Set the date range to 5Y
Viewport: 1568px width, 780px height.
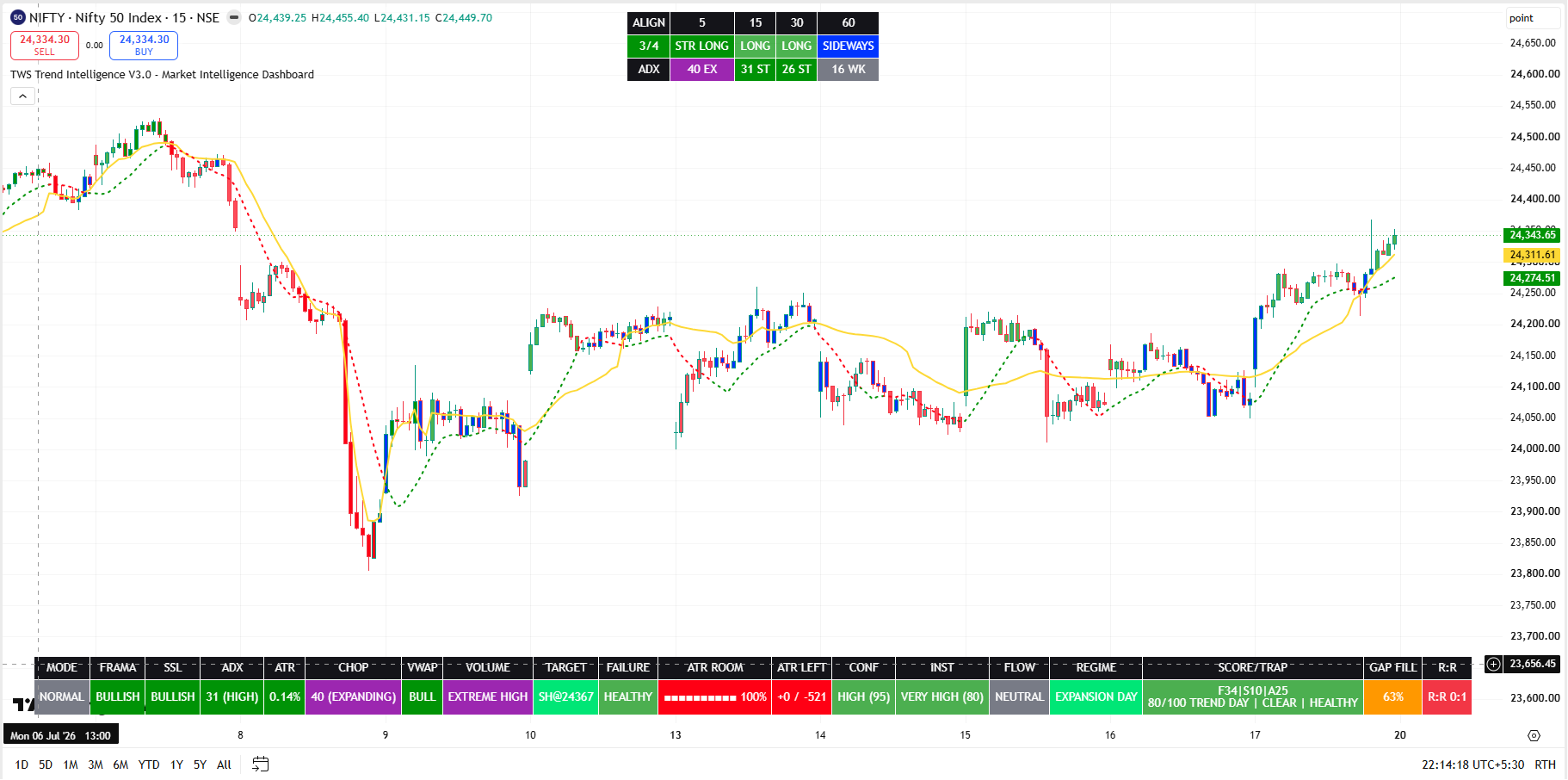click(x=200, y=765)
